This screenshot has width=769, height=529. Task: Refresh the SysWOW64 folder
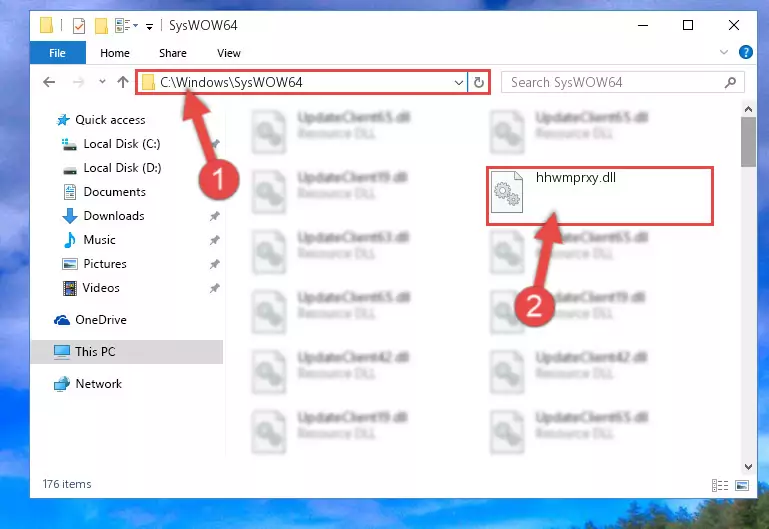pos(479,82)
